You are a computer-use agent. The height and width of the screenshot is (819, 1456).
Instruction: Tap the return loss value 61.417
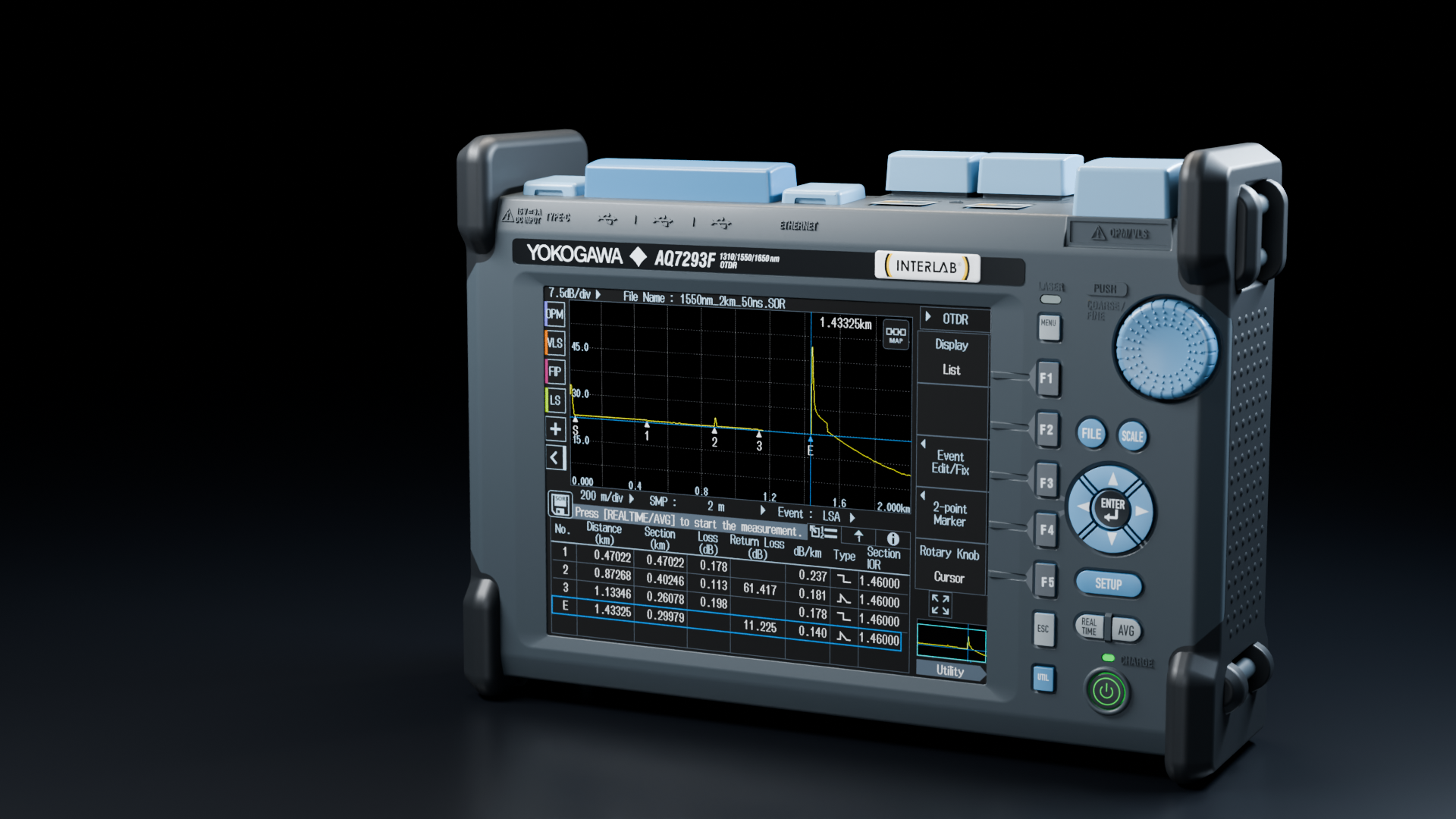click(x=760, y=589)
